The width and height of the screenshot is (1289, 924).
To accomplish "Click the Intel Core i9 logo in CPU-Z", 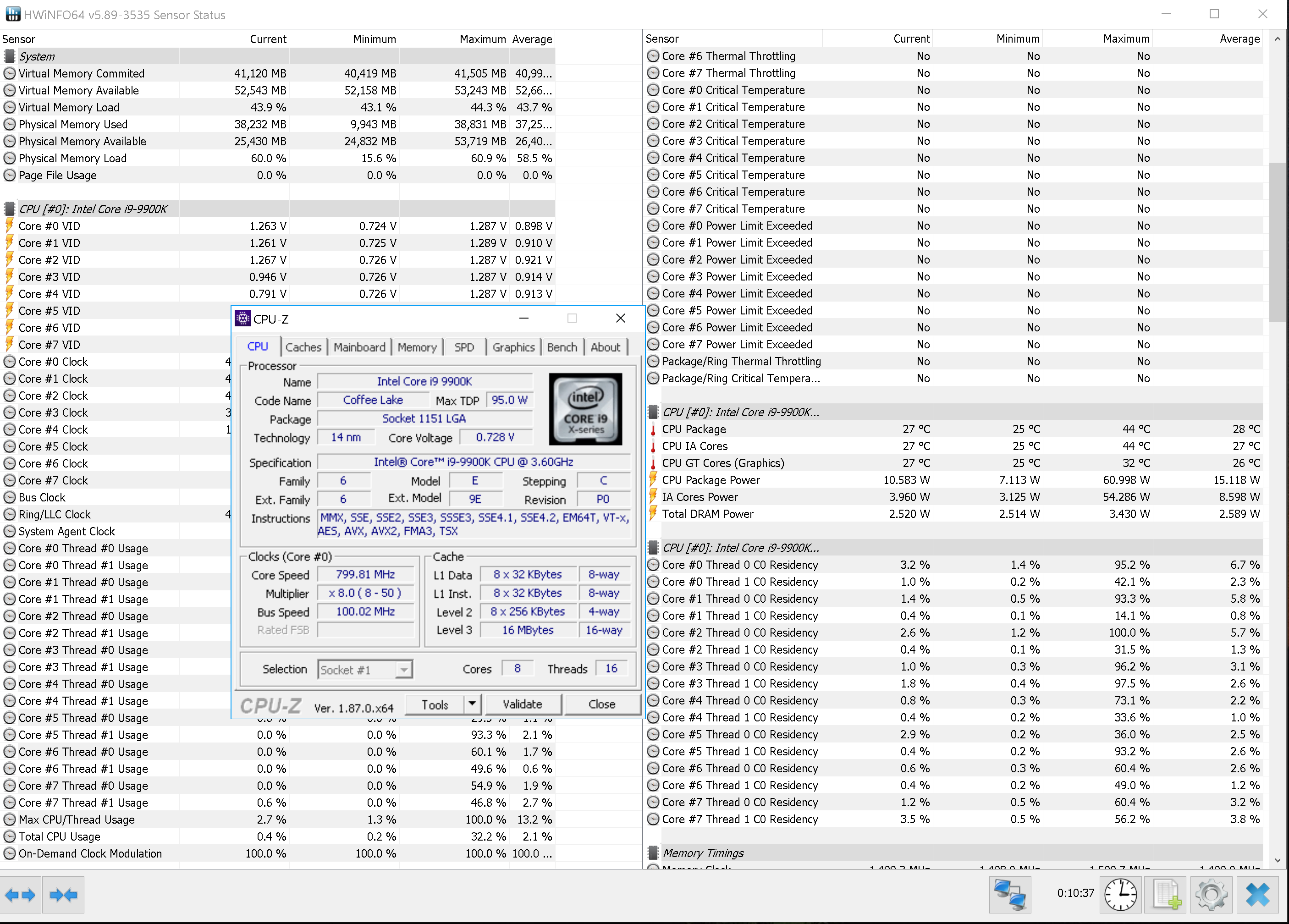I will [585, 409].
